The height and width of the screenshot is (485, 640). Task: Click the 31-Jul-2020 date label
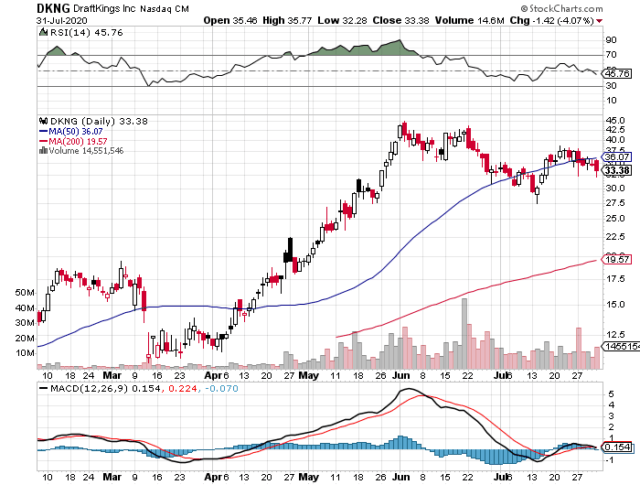[x=62, y=20]
